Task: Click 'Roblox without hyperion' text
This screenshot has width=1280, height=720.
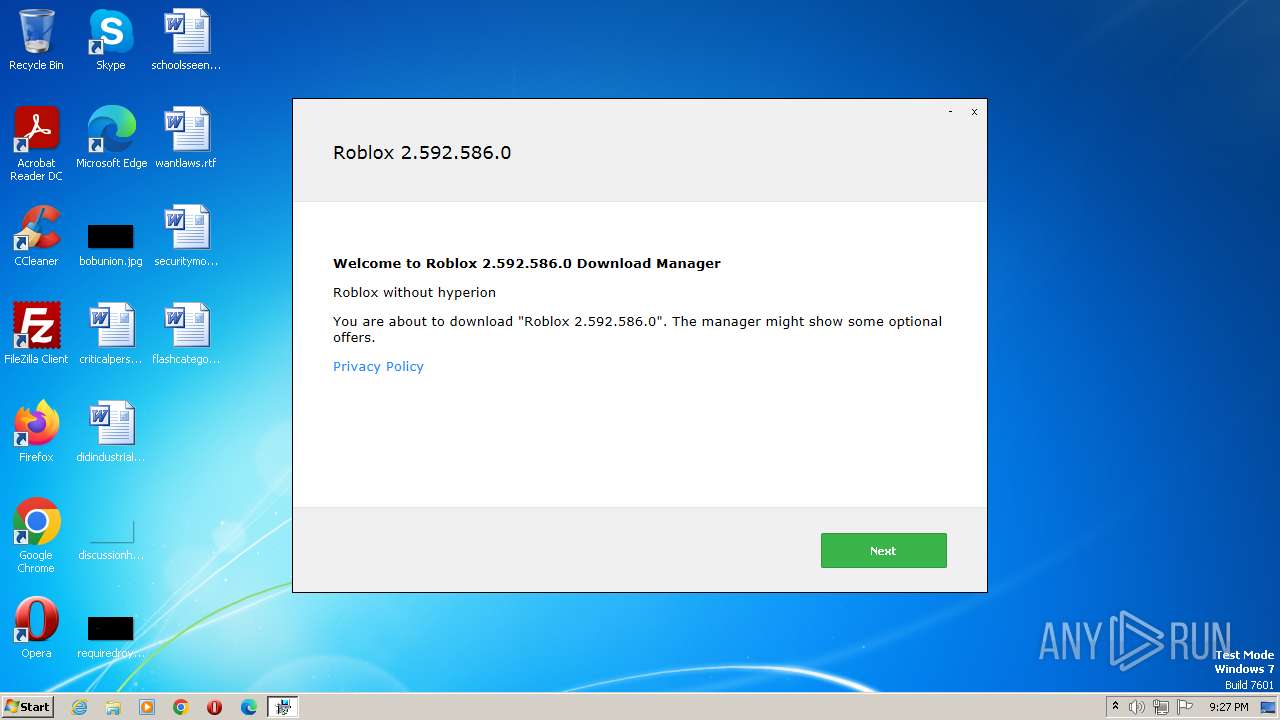Action: (x=414, y=293)
